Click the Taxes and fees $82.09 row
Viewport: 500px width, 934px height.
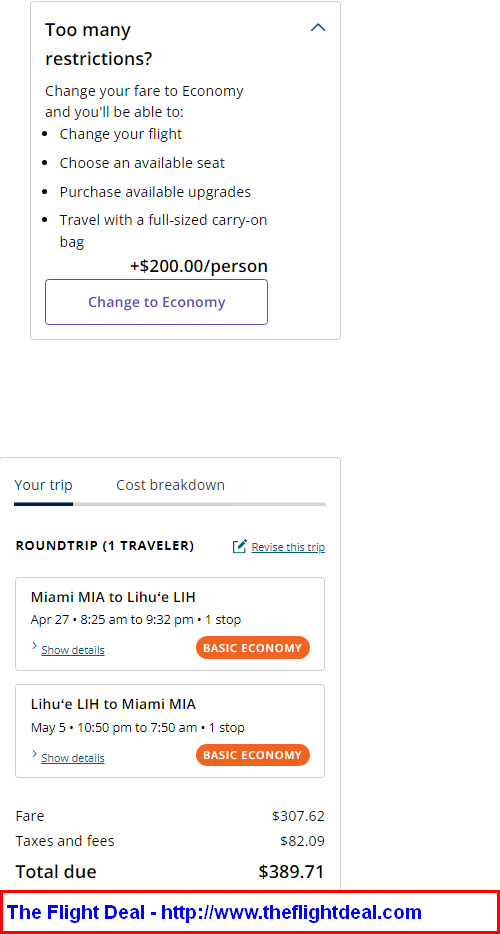[x=170, y=841]
